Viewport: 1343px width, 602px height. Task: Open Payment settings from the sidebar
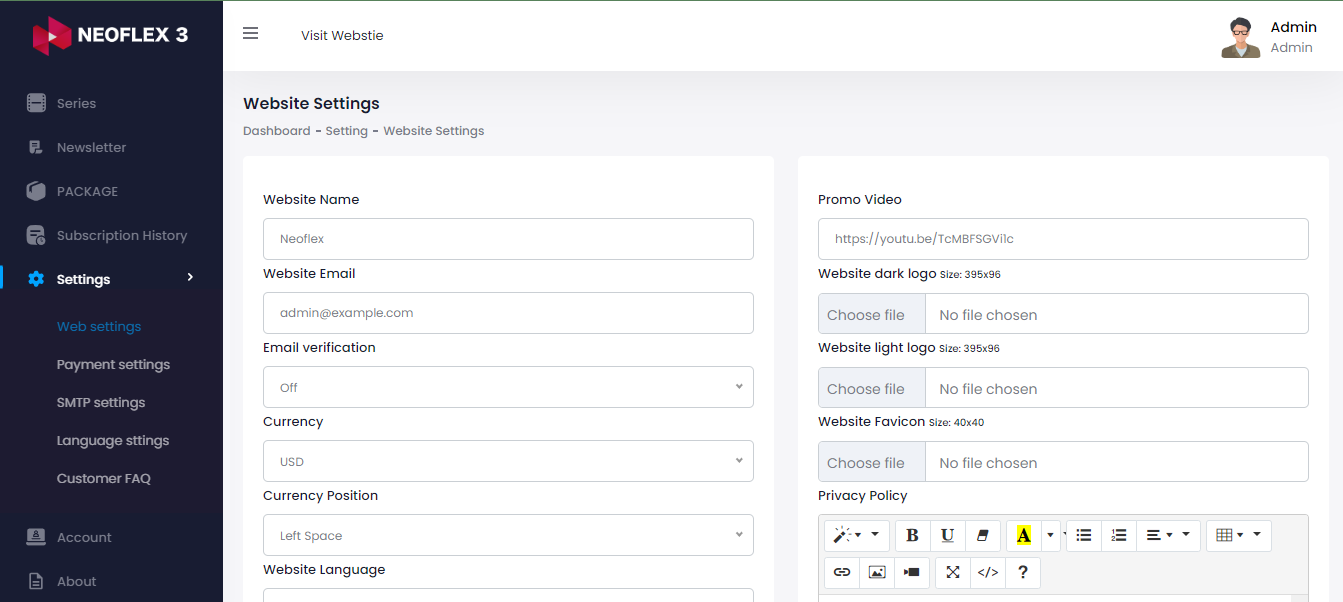113,364
